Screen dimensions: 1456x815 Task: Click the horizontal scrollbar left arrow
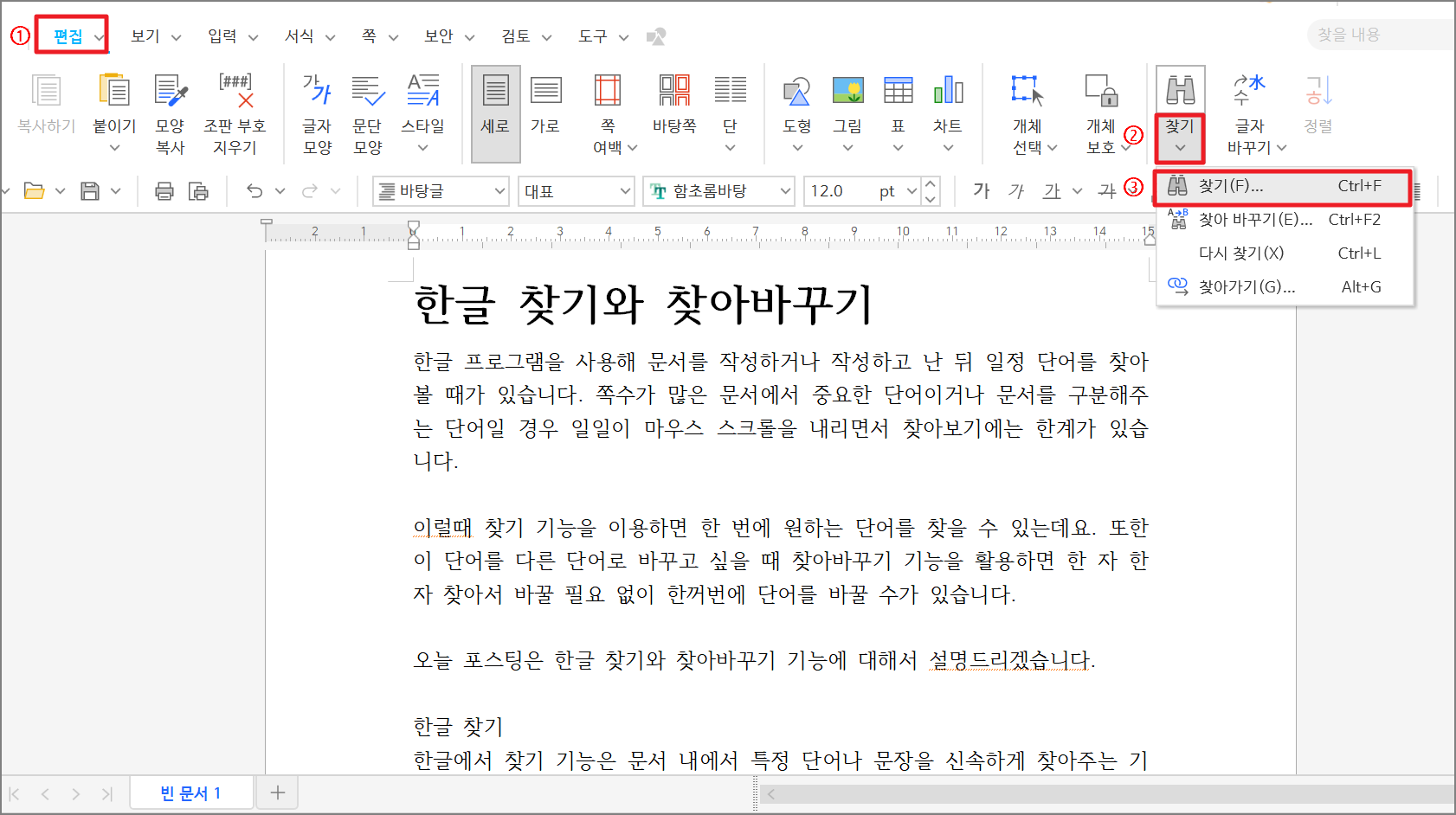pos(770,794)
